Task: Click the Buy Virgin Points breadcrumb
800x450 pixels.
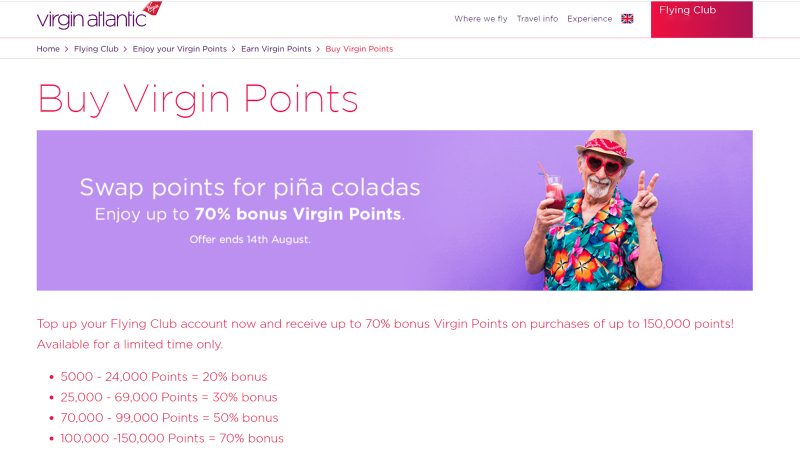Action: click(359, 49)
